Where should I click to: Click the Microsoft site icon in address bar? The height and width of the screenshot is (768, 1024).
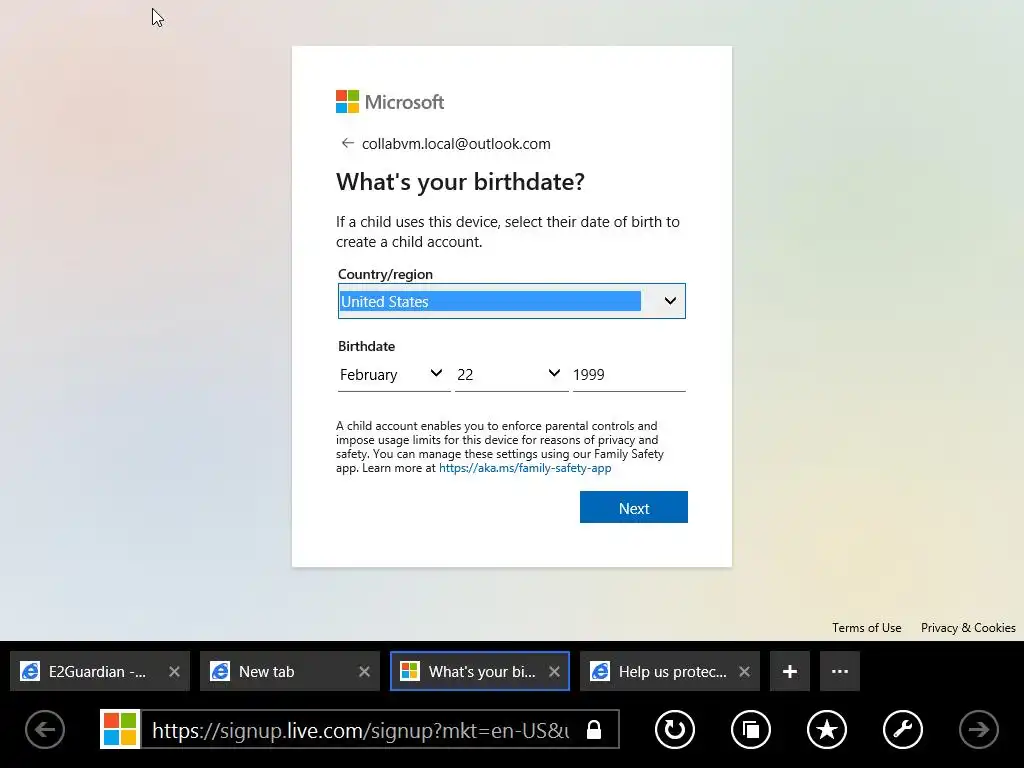pos(120,729)
